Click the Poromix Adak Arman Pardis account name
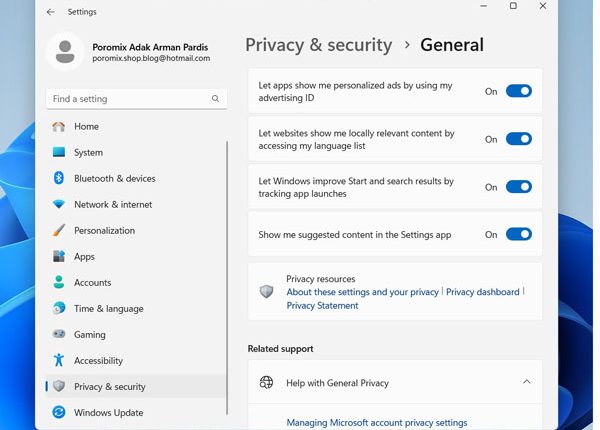Viewport: 600px width, 430px height. click(150, 47)
